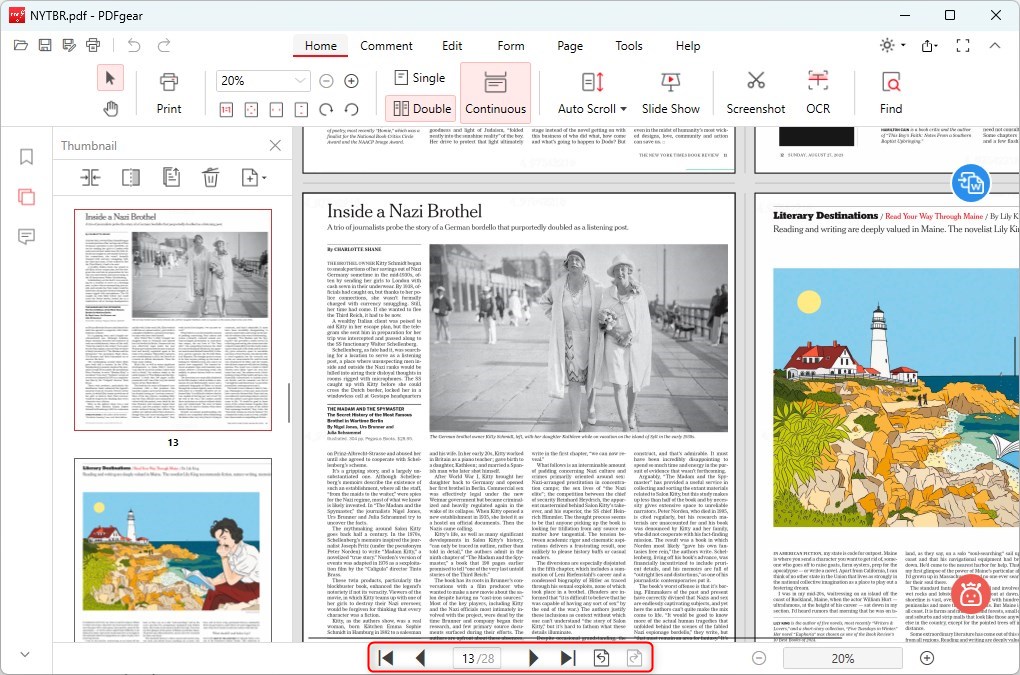Open the comments sidebar panel
1020x675 pixels.
coord(27,237)
